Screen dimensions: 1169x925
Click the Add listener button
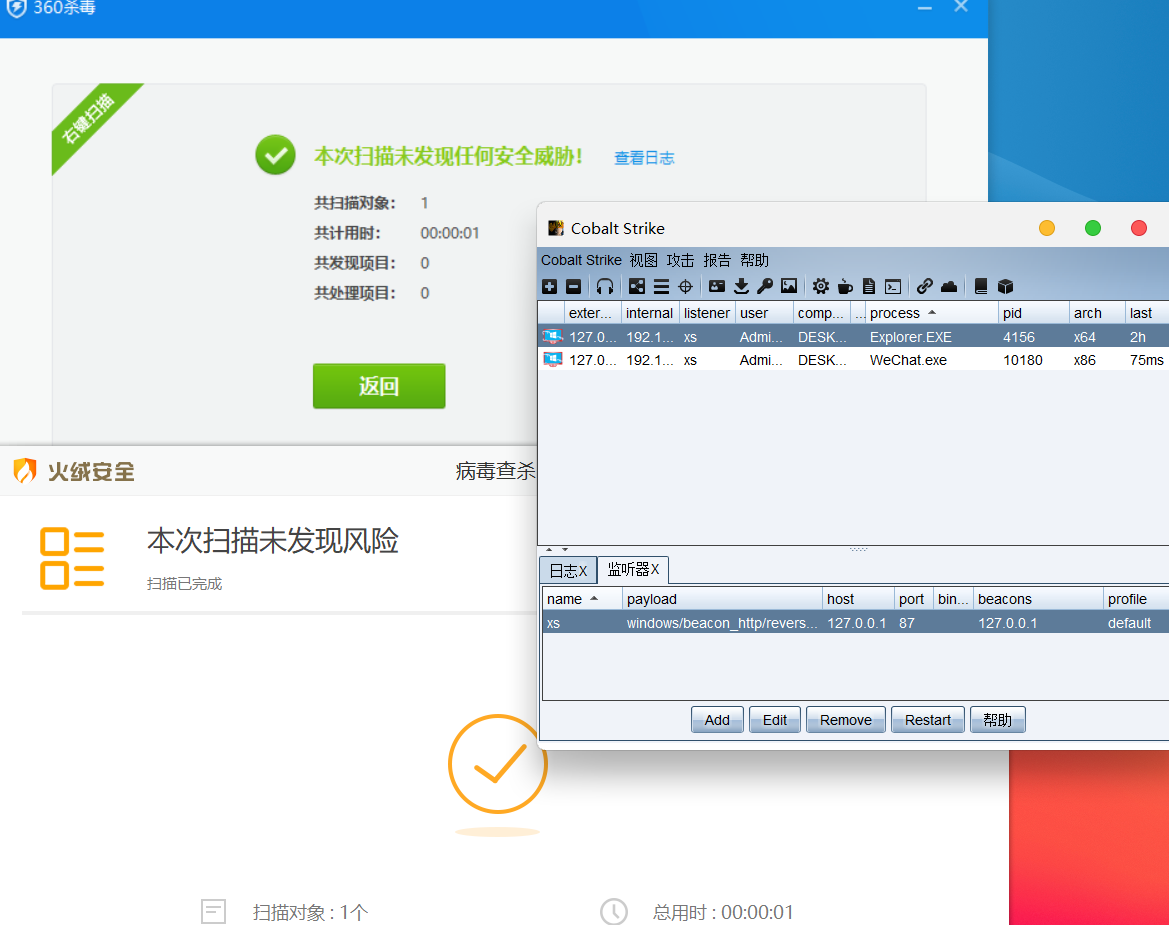coord(717,720)
